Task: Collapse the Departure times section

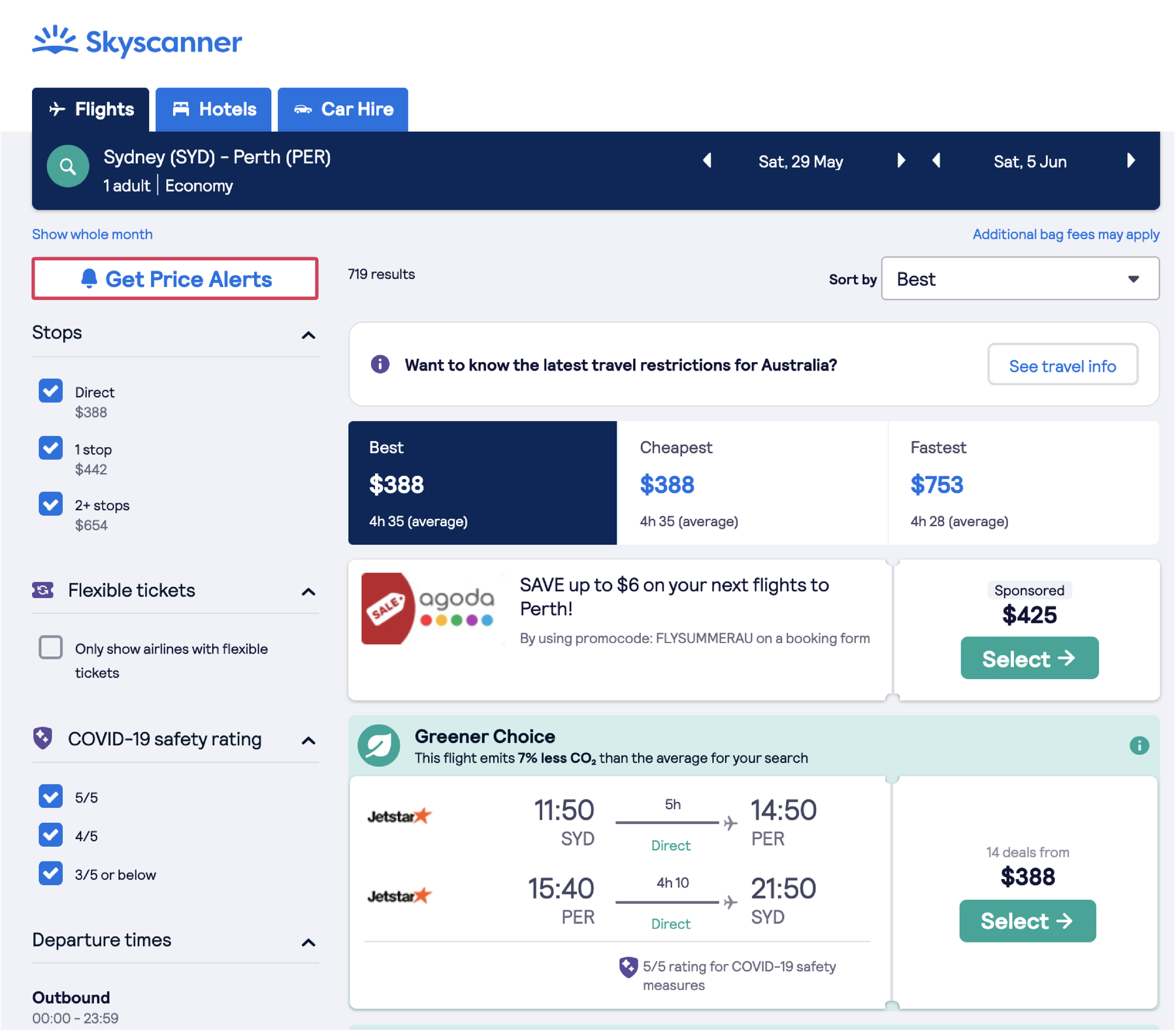Action: tap(308, 942)
